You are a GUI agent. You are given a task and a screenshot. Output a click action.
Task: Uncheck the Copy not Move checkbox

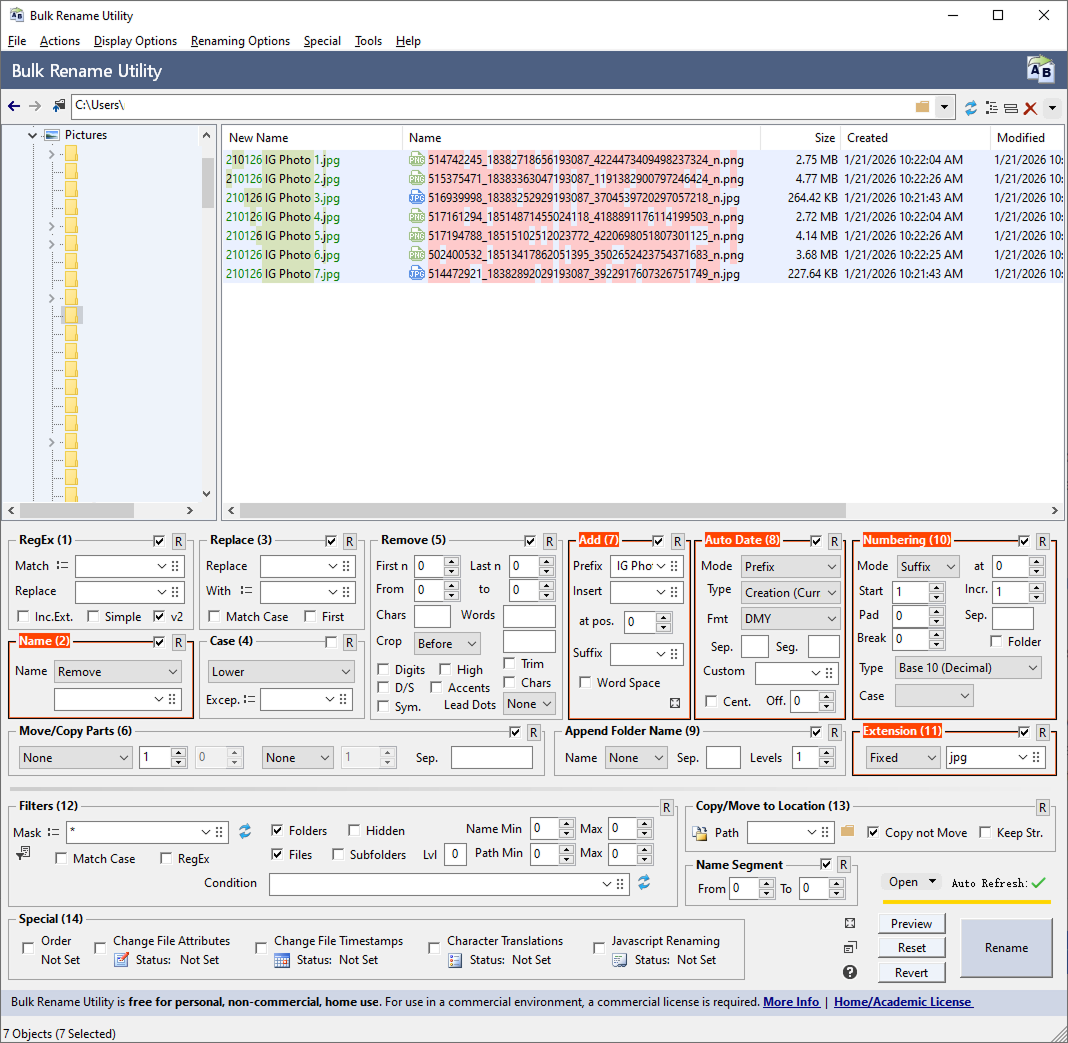click(873, 833)
